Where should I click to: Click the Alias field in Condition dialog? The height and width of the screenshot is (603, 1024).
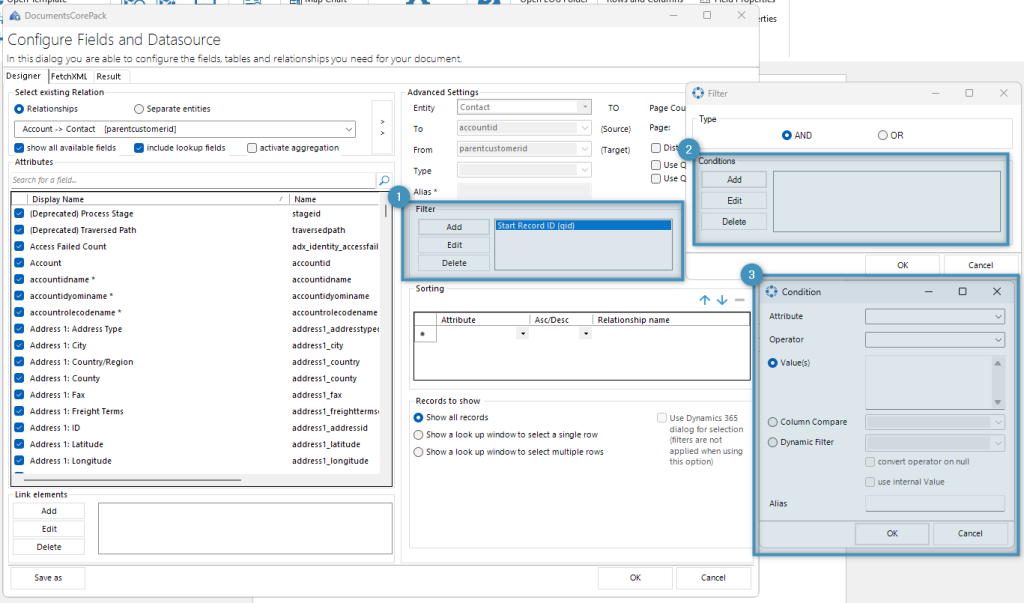point(935,504)
